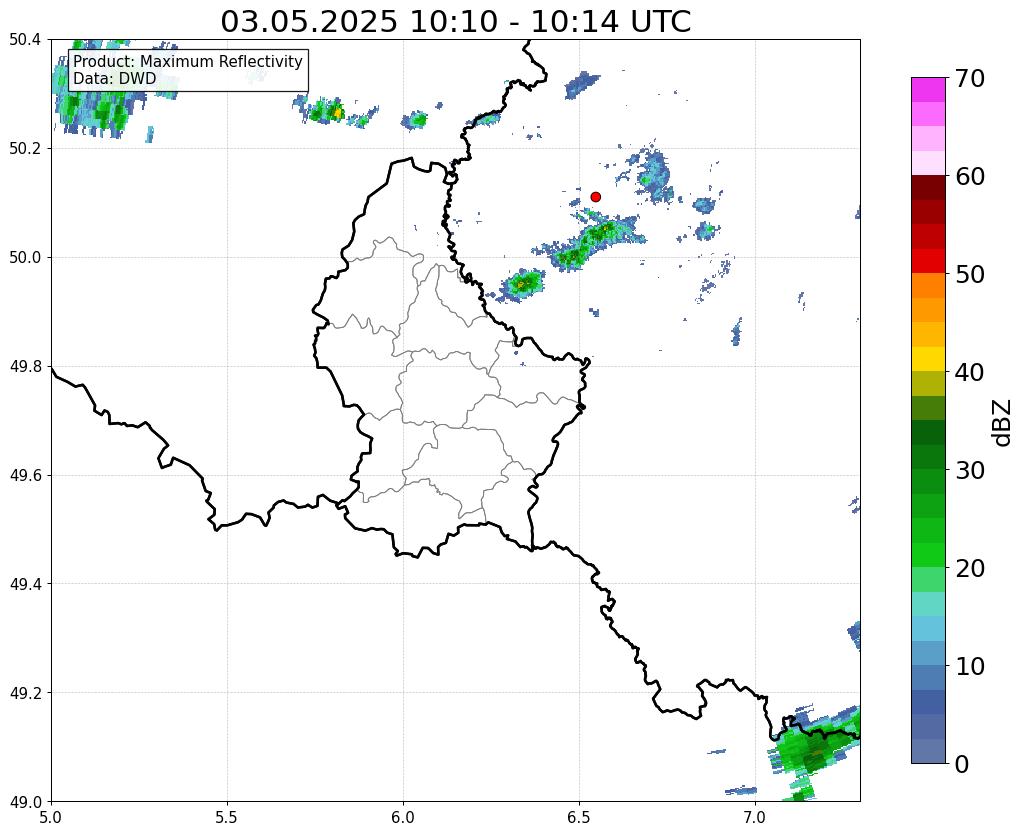Click the colorbar tick label 10

pos(969,666)
